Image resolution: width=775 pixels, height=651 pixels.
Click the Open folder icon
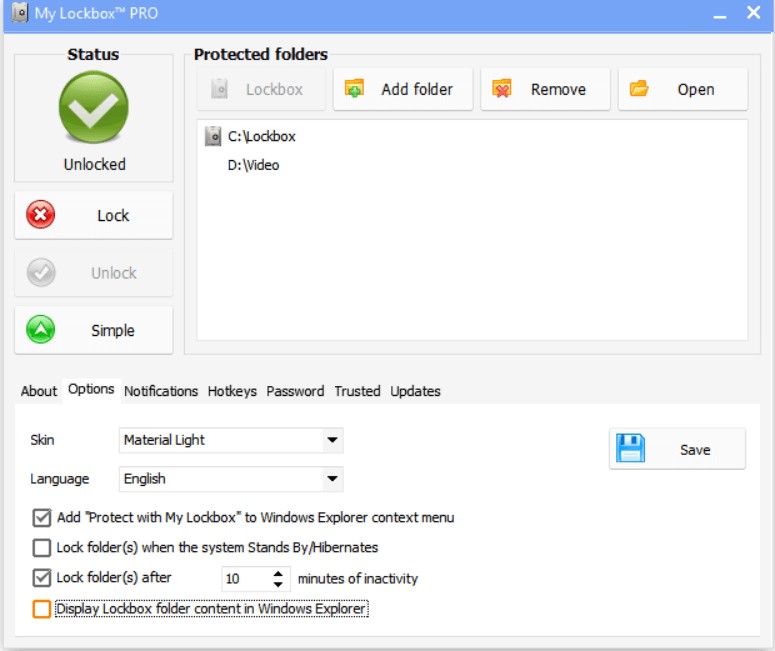pyautogui.click(x=639, y=89)
